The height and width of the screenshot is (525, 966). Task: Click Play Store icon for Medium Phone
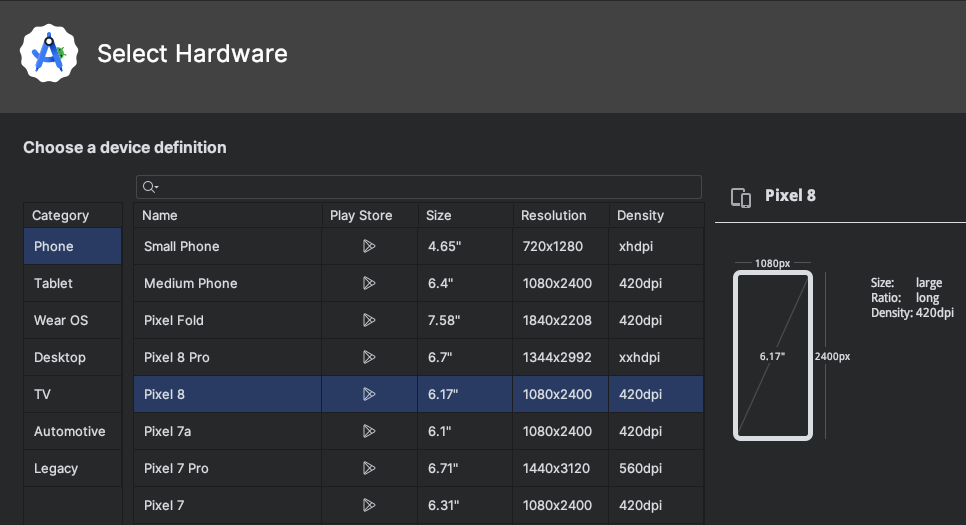(x=369, y=283)
